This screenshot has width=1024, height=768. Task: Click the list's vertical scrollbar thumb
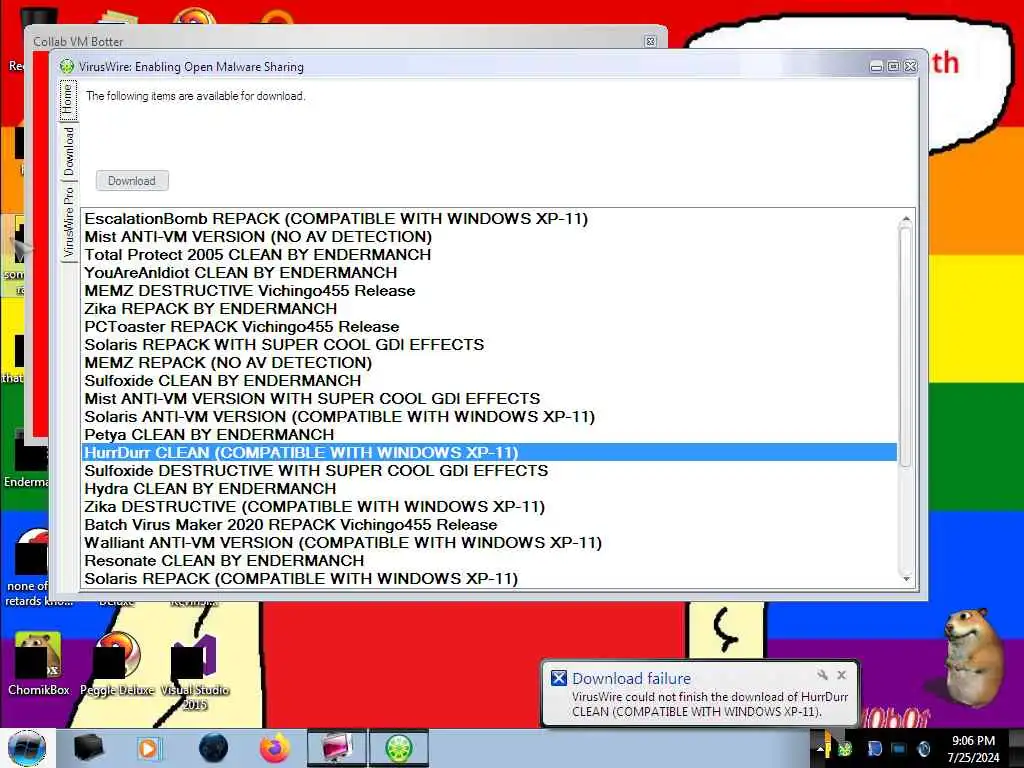(906, 346)
